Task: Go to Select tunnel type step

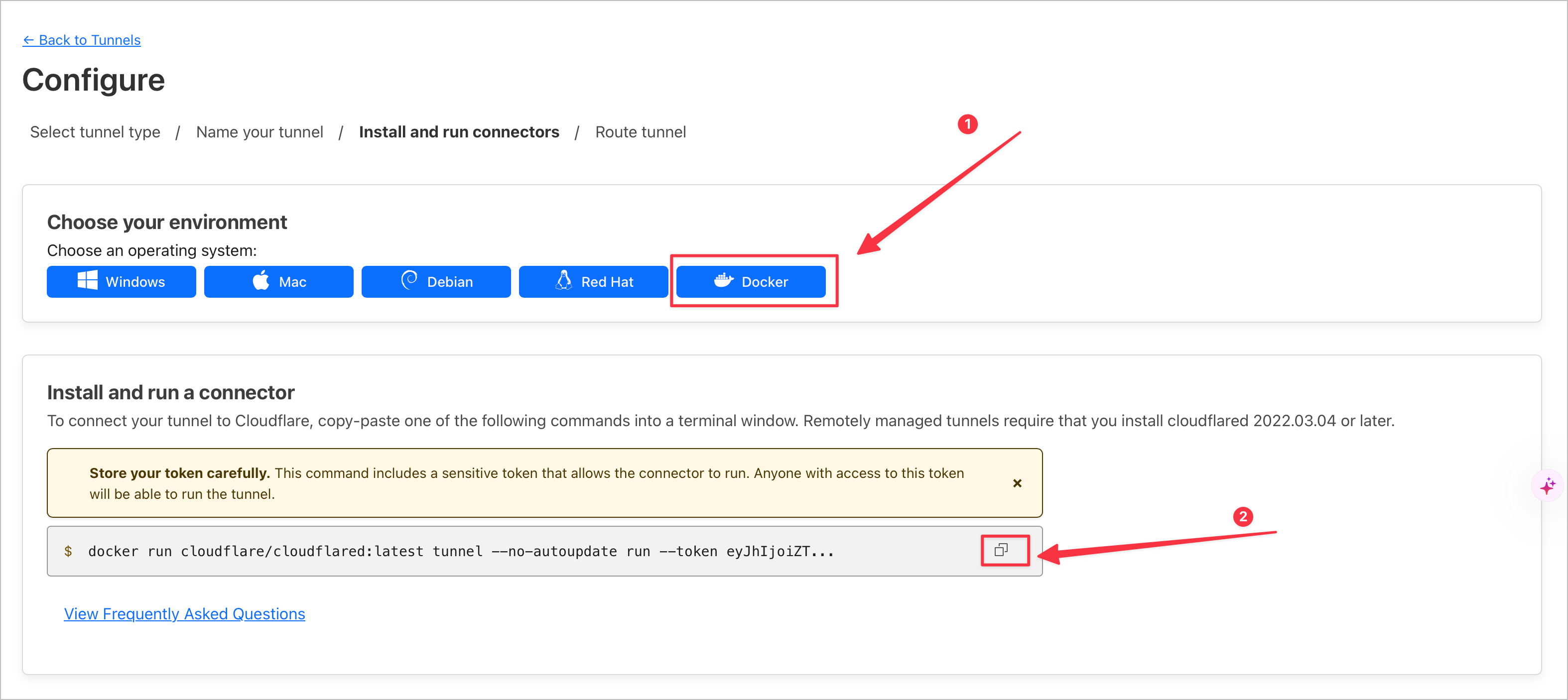Action: 95,132
